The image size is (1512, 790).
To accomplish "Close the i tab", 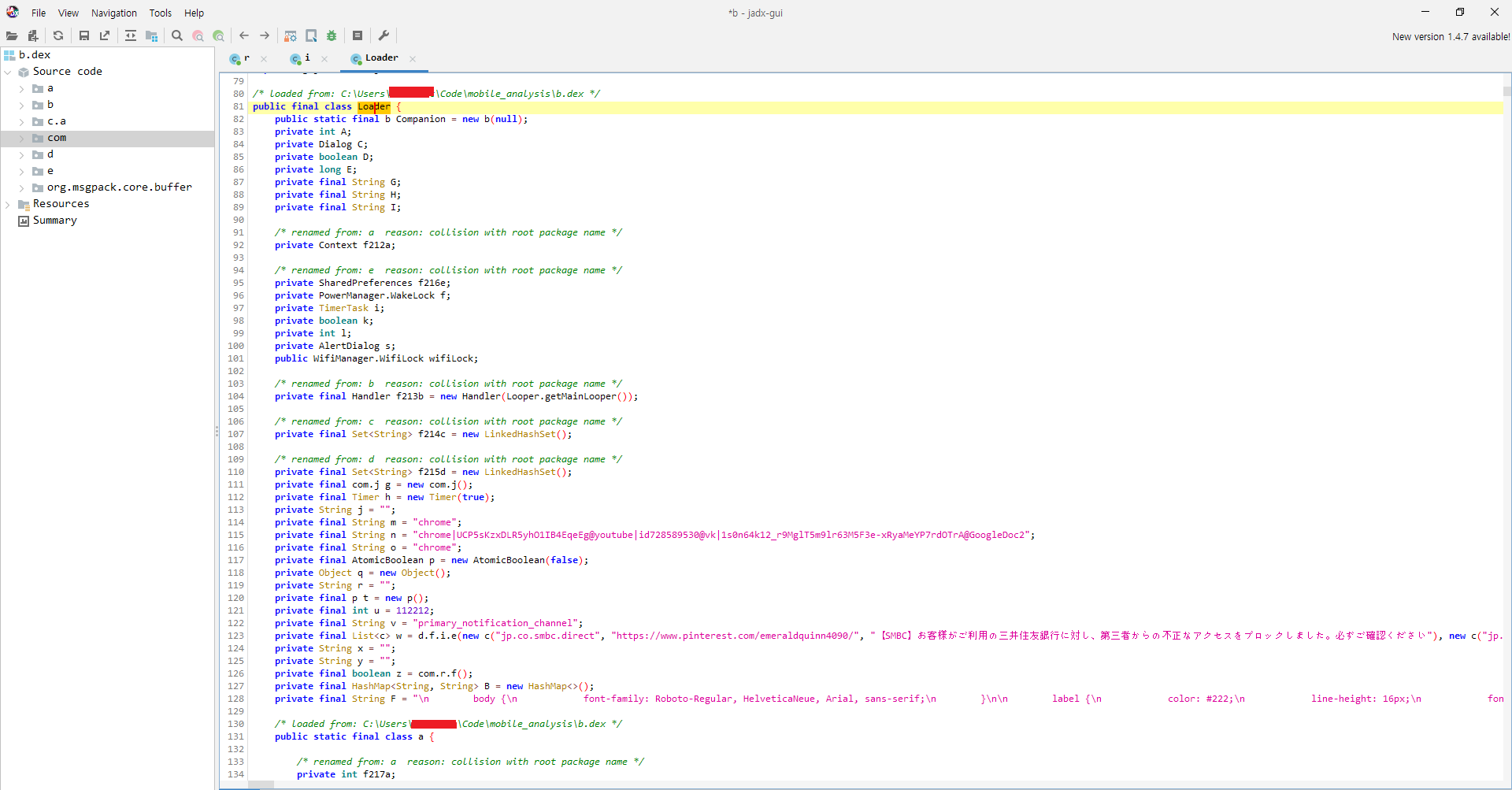I will [x=324, y=59].
